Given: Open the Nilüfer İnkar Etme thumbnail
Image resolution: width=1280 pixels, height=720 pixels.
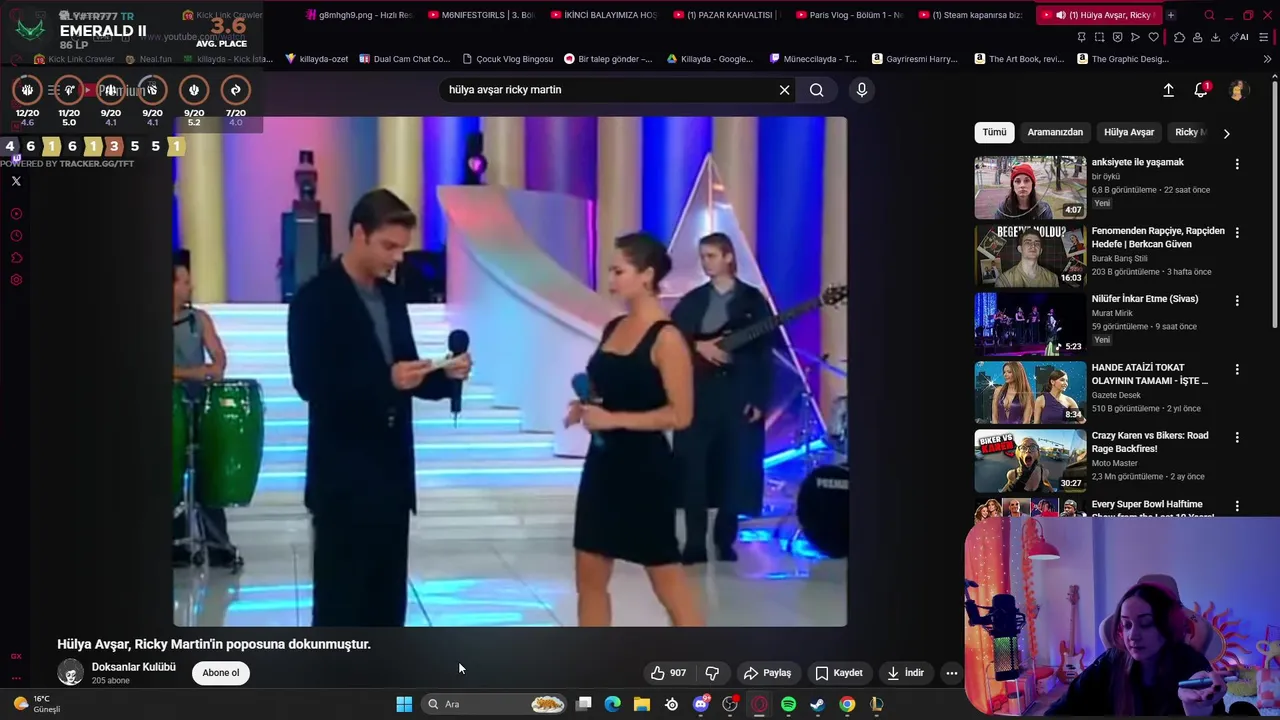Looking at the screenshot, I should [x=1030, y=324].
